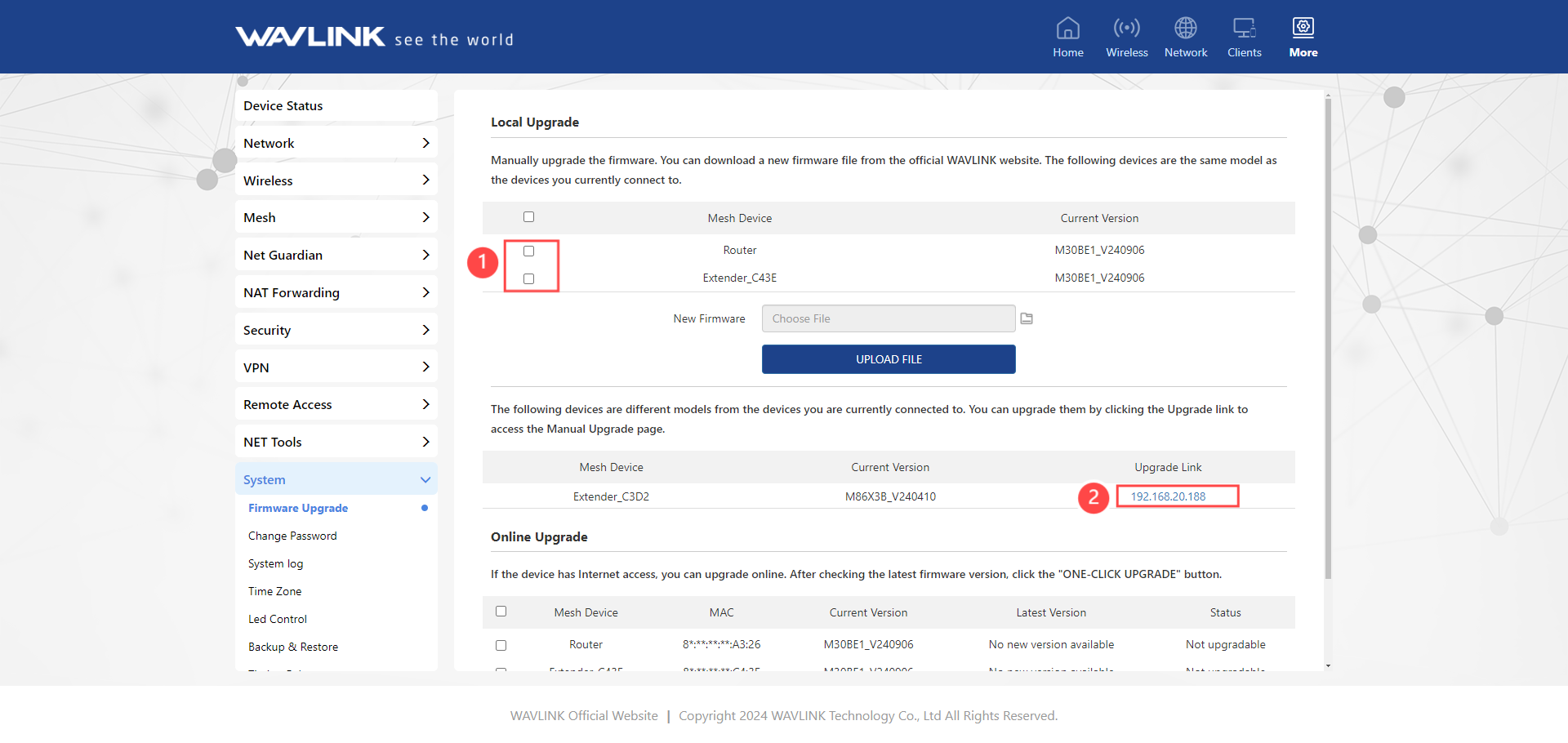This screenshot has width=1568, height=743.
Task: Click the WAVLINK logo
Action: pos(310,37)
